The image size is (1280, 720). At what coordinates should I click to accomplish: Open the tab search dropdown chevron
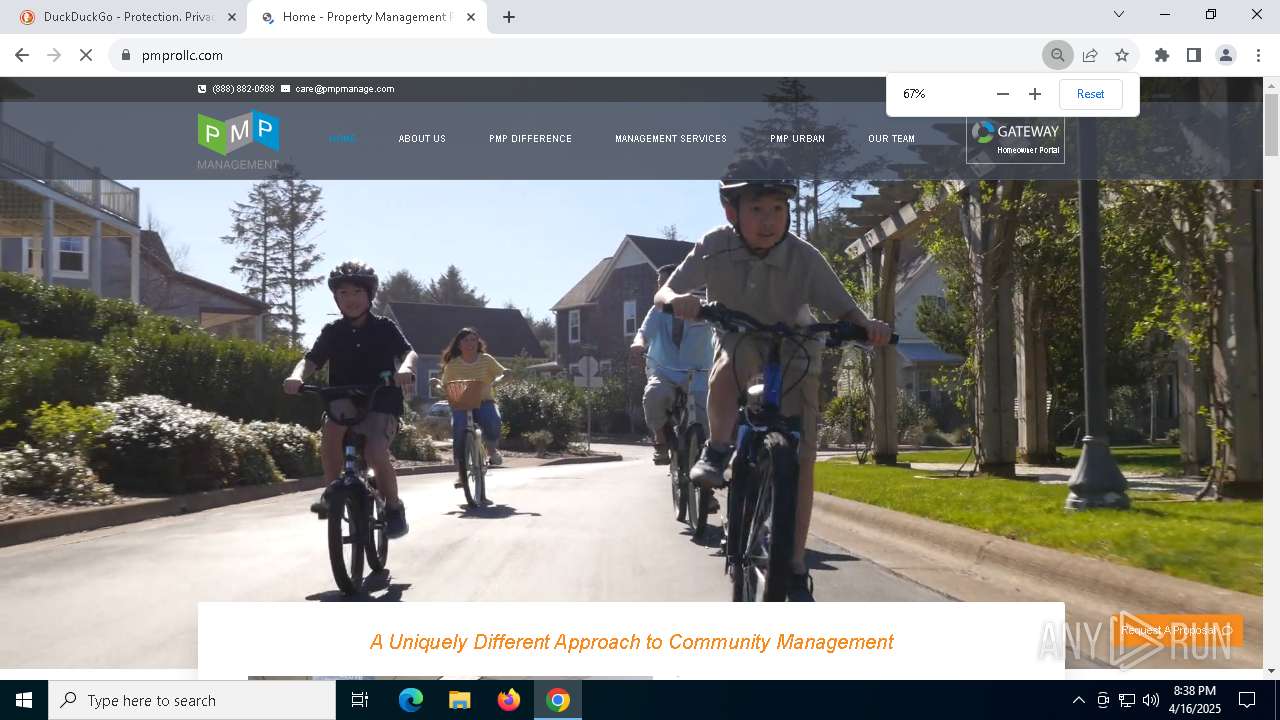1119,14
